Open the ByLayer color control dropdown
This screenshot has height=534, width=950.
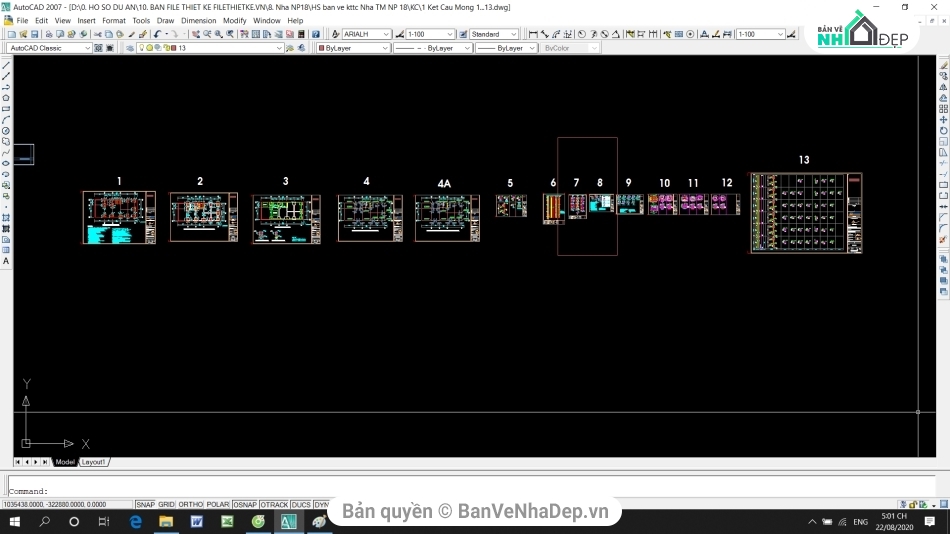pos(353,48)
